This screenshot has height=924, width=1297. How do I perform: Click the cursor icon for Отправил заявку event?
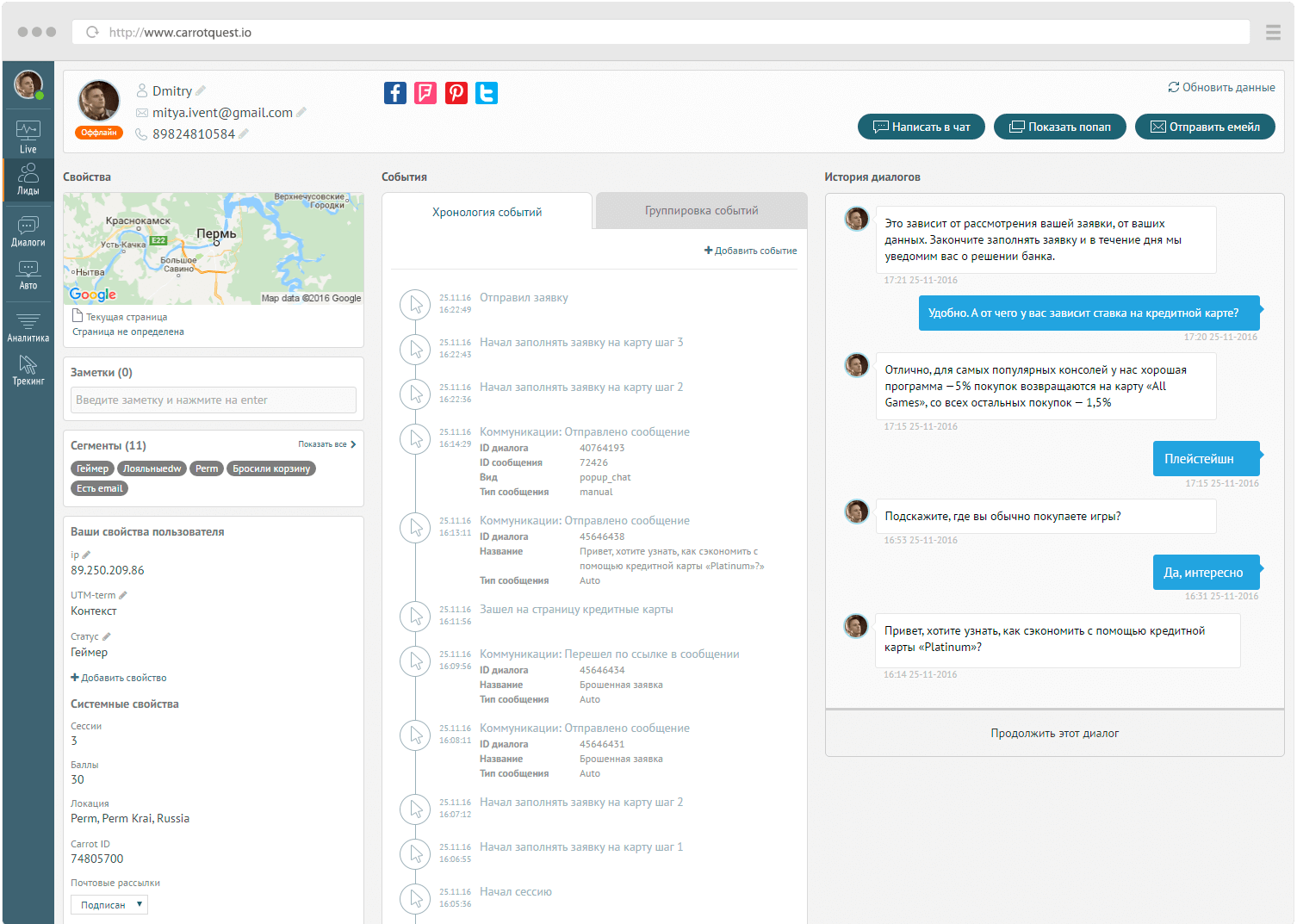coord(416,304)
